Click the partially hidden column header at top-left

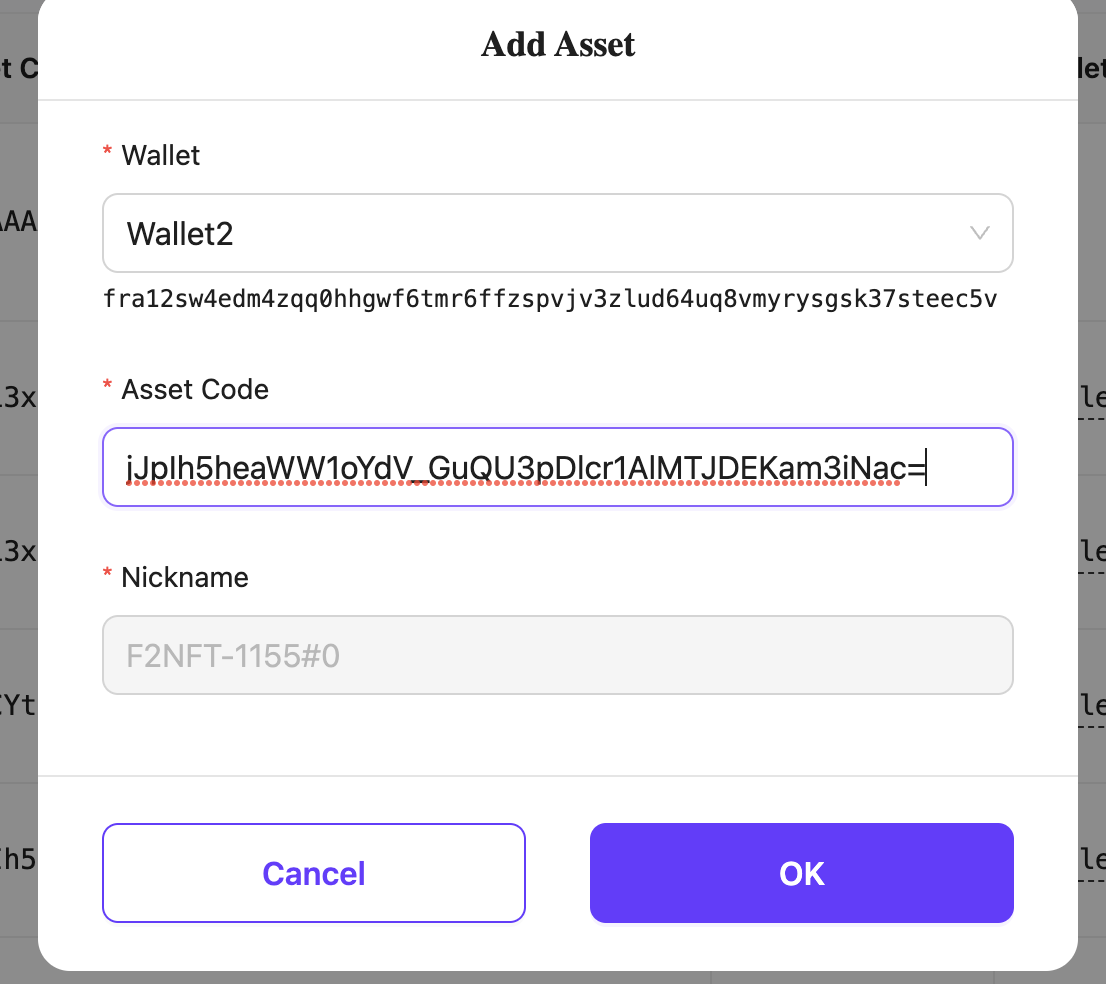[x=18, y=68]
